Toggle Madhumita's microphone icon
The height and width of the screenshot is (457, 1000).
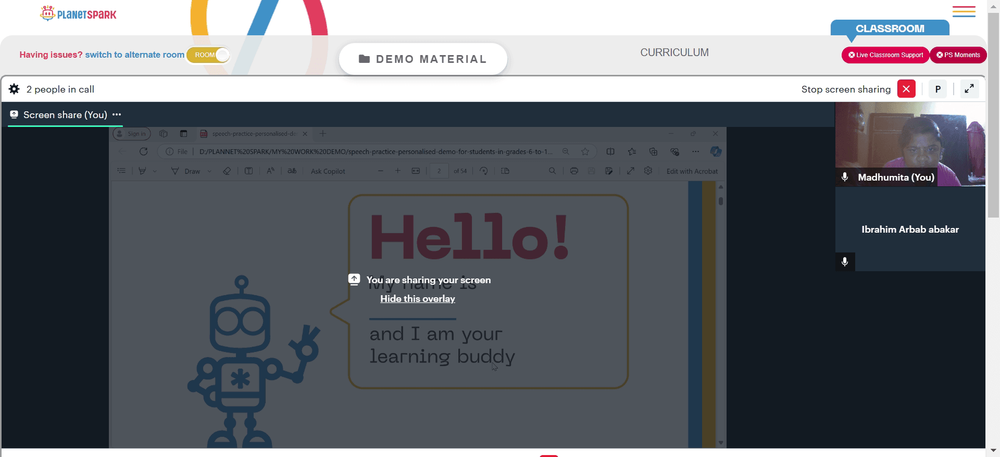(x=845, y=177)
